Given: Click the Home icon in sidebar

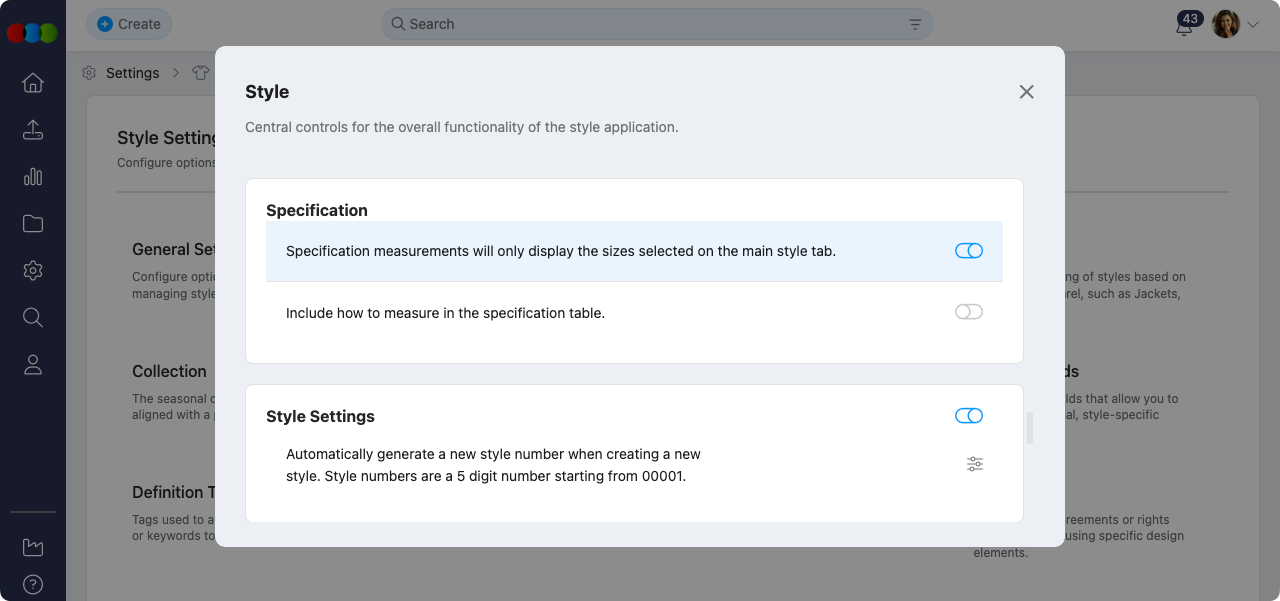Looking at the screenshot, I should click(33, 83).
